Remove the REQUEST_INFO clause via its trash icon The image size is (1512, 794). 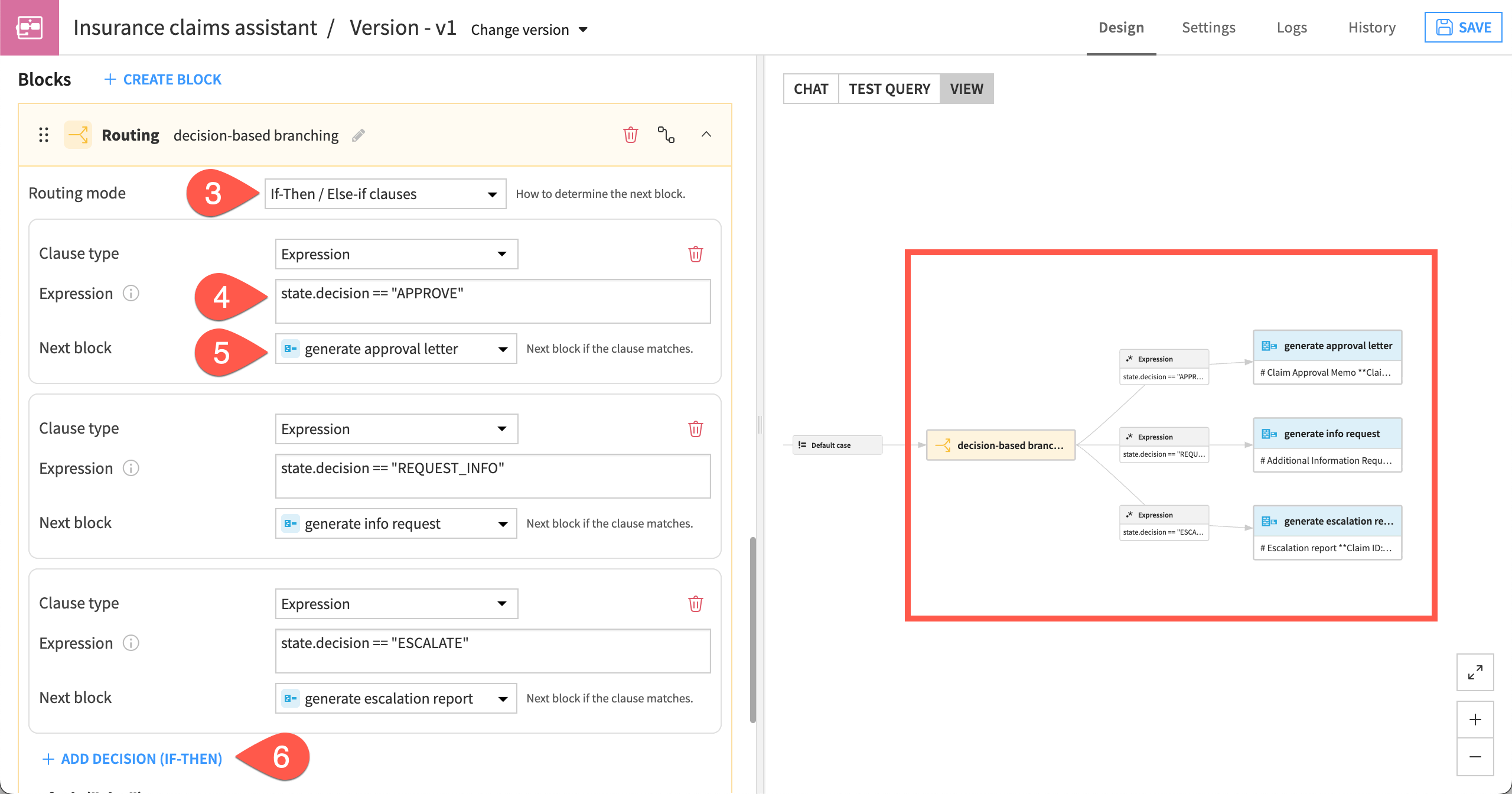696,429
